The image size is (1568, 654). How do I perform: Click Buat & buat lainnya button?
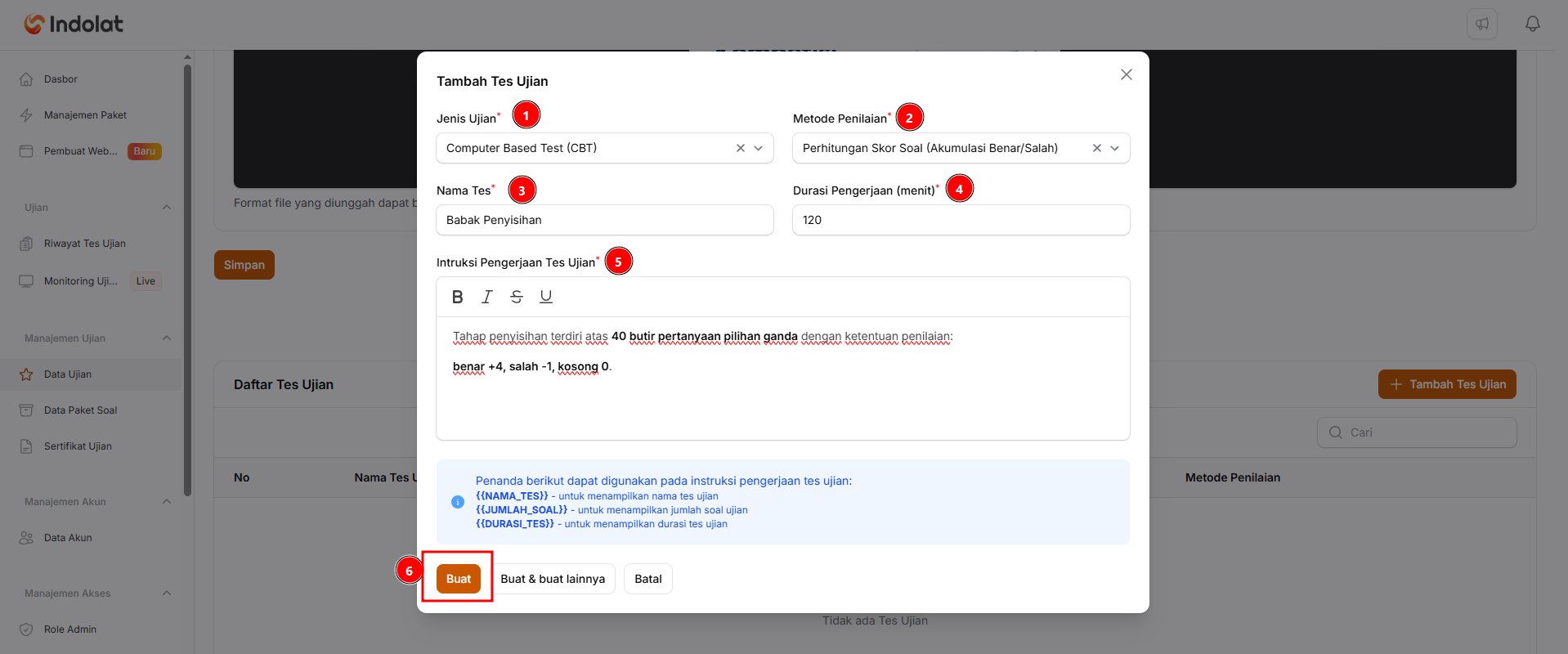coord(553,579)
